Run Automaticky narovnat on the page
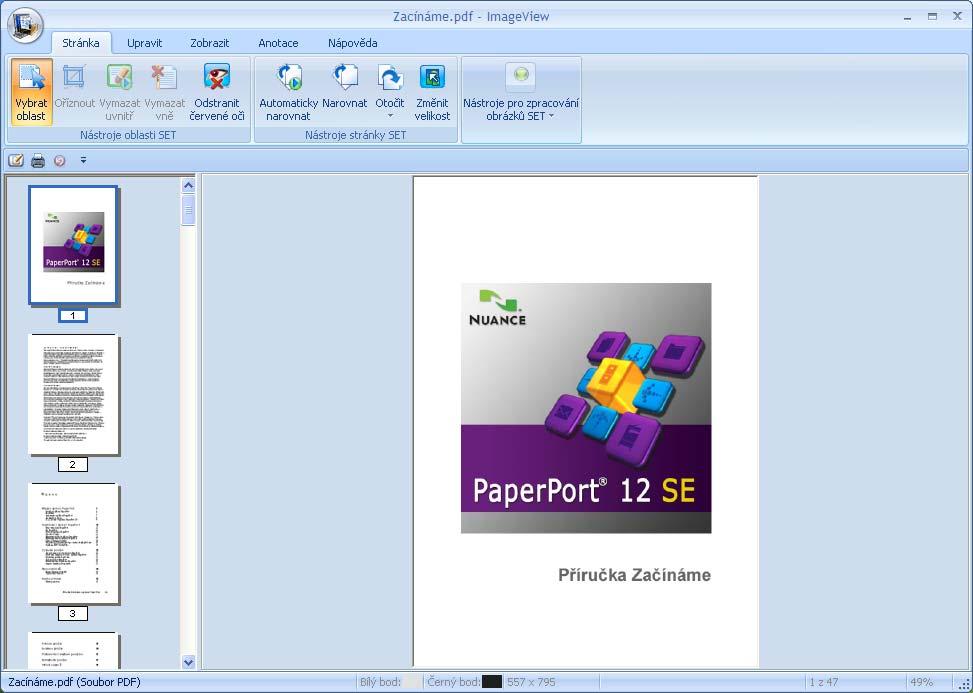 (289, 92)
